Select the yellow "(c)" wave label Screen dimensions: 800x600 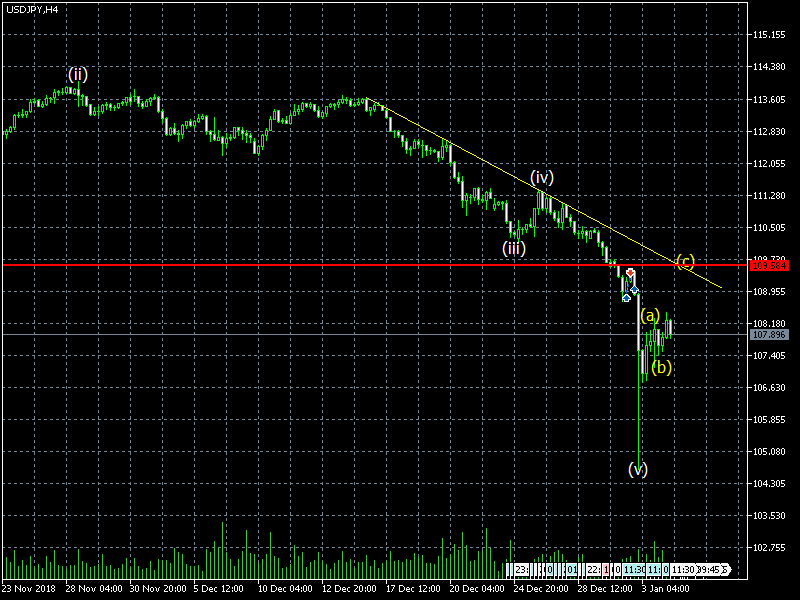pyautogui.click(x=685, y=262)
